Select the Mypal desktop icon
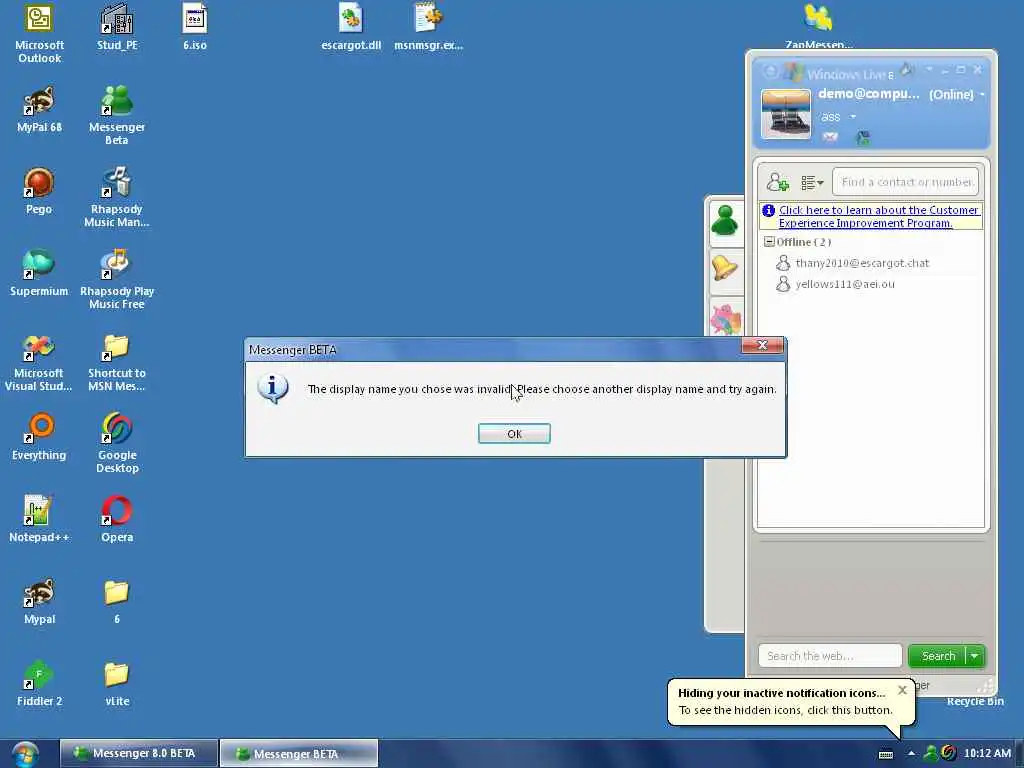 click(x=39, y=601)
